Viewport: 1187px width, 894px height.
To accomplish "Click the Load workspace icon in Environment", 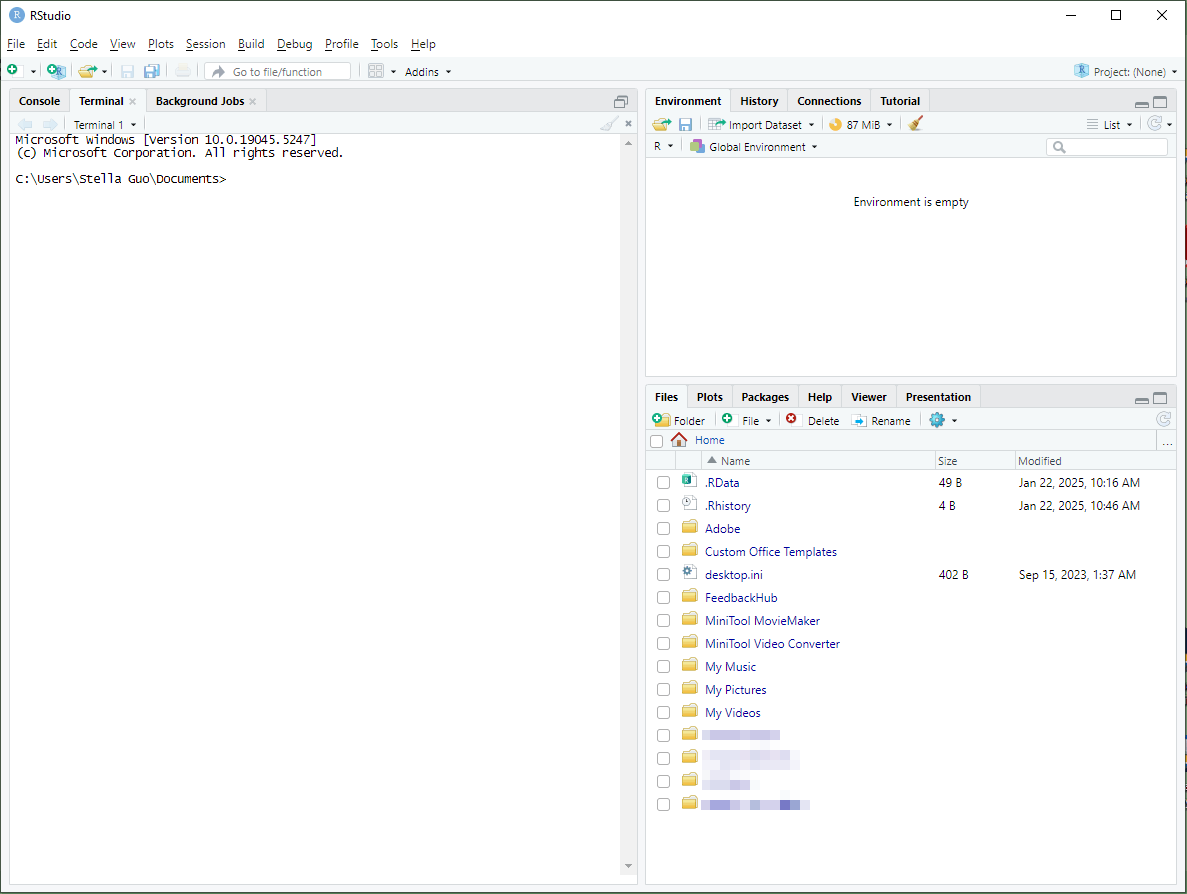I will coord(662,124).
